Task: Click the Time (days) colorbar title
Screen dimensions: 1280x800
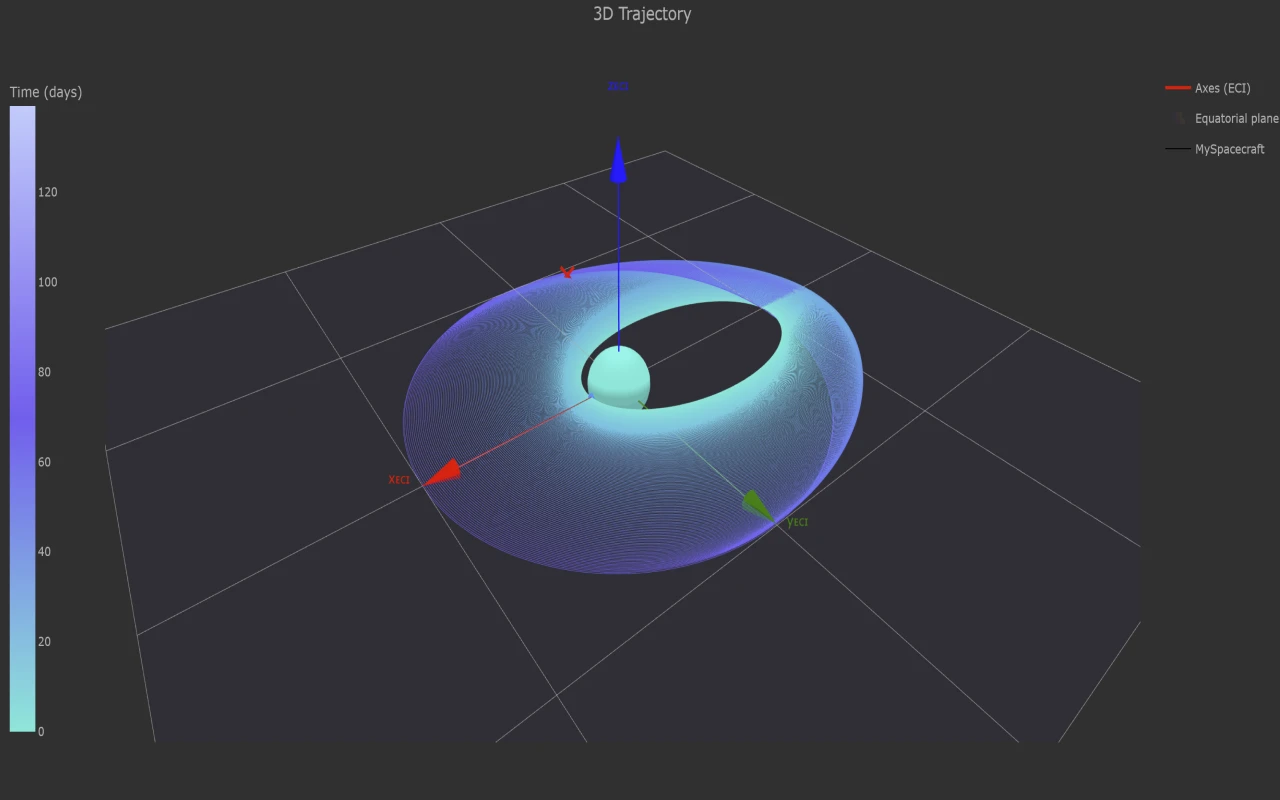Action: pos(46,92)
